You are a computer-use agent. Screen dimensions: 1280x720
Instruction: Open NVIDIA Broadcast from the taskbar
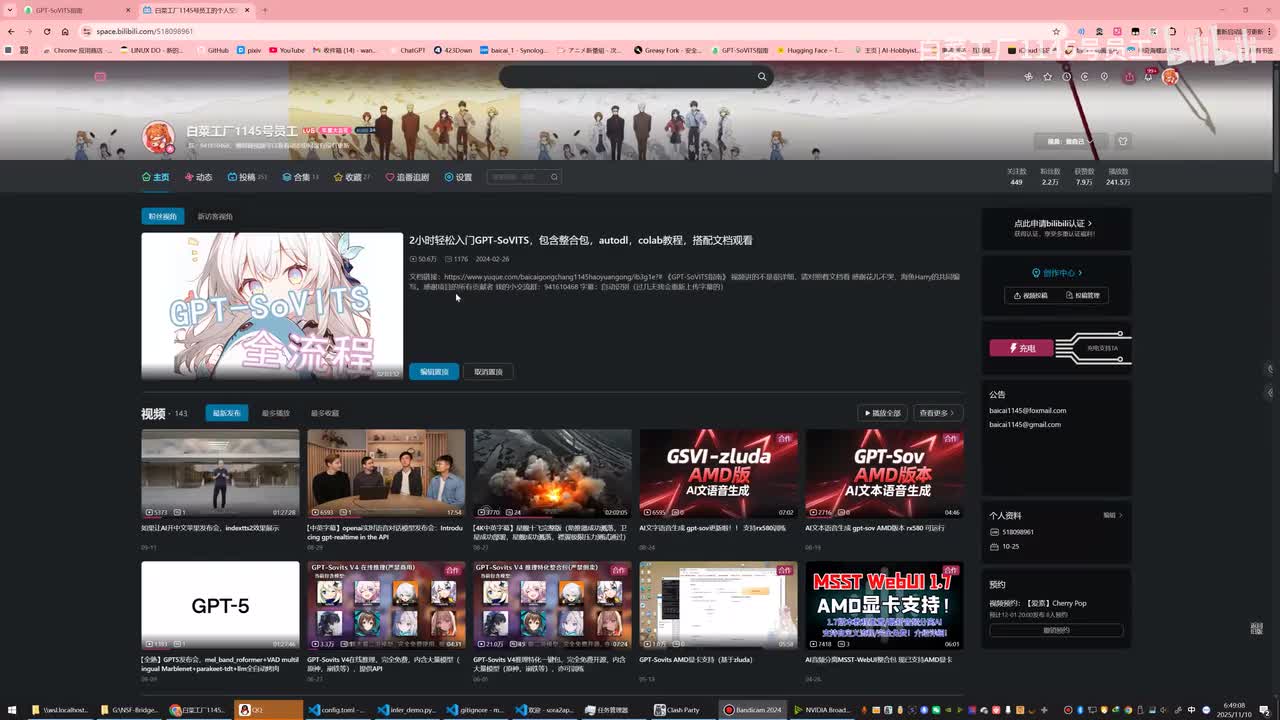point(823,710)
